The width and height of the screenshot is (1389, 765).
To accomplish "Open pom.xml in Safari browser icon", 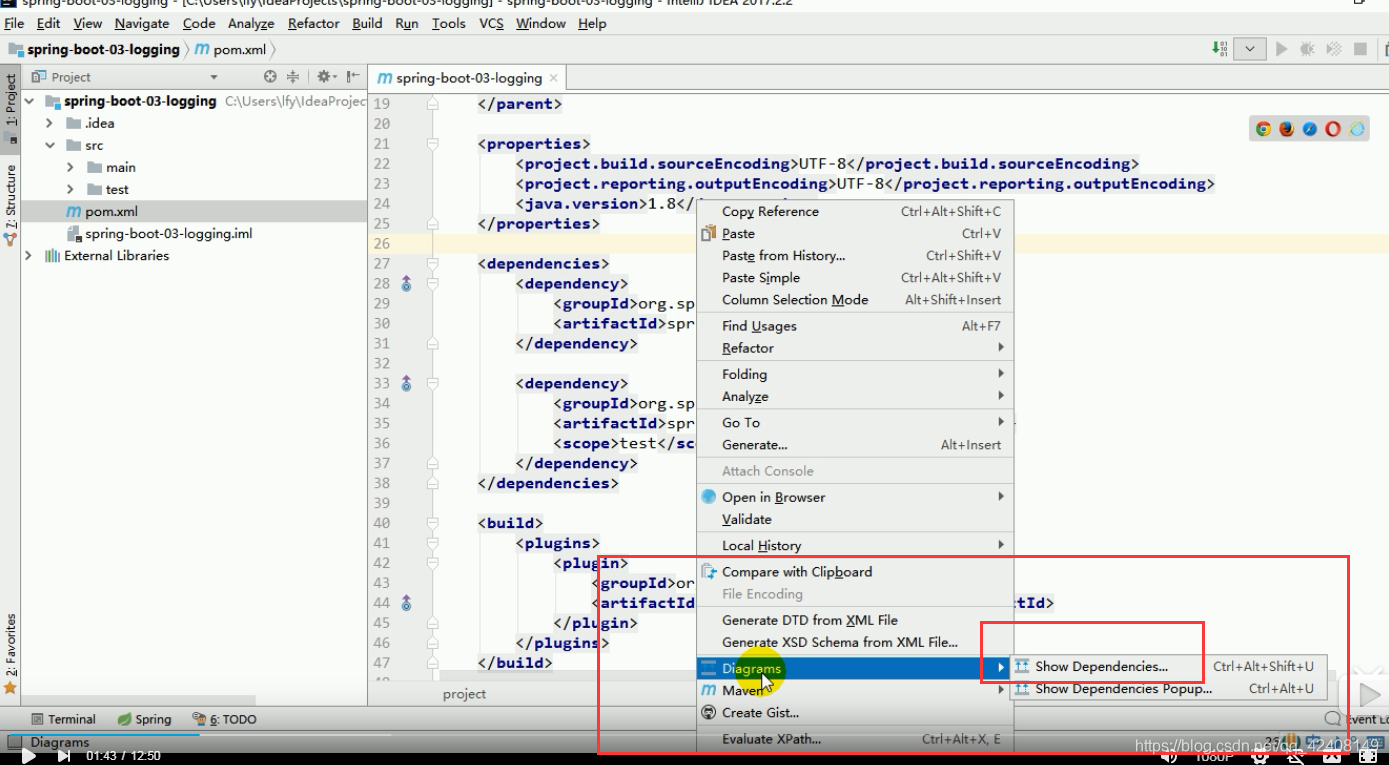I will [1310, 129].
